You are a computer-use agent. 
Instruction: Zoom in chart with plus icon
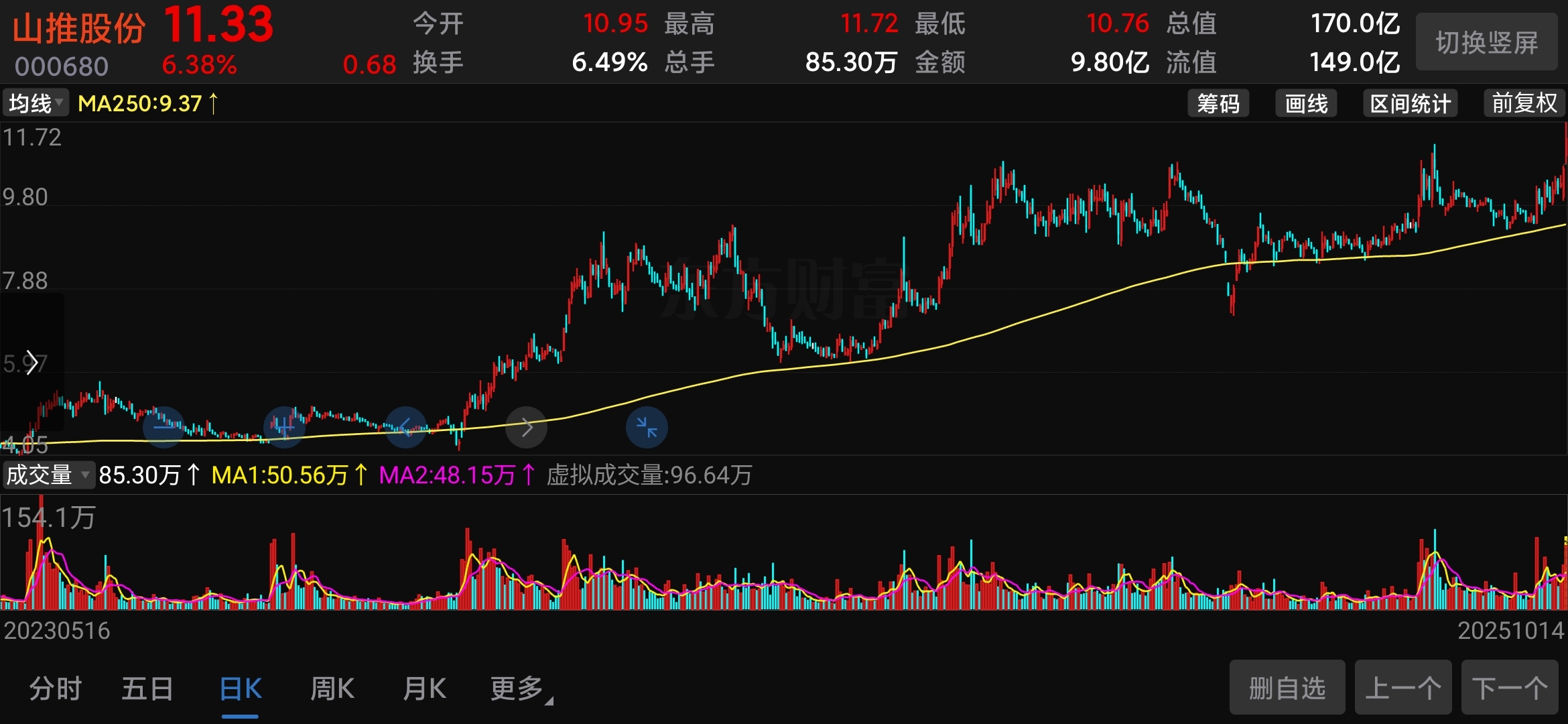pyautogui.click(x=284, y=427)
